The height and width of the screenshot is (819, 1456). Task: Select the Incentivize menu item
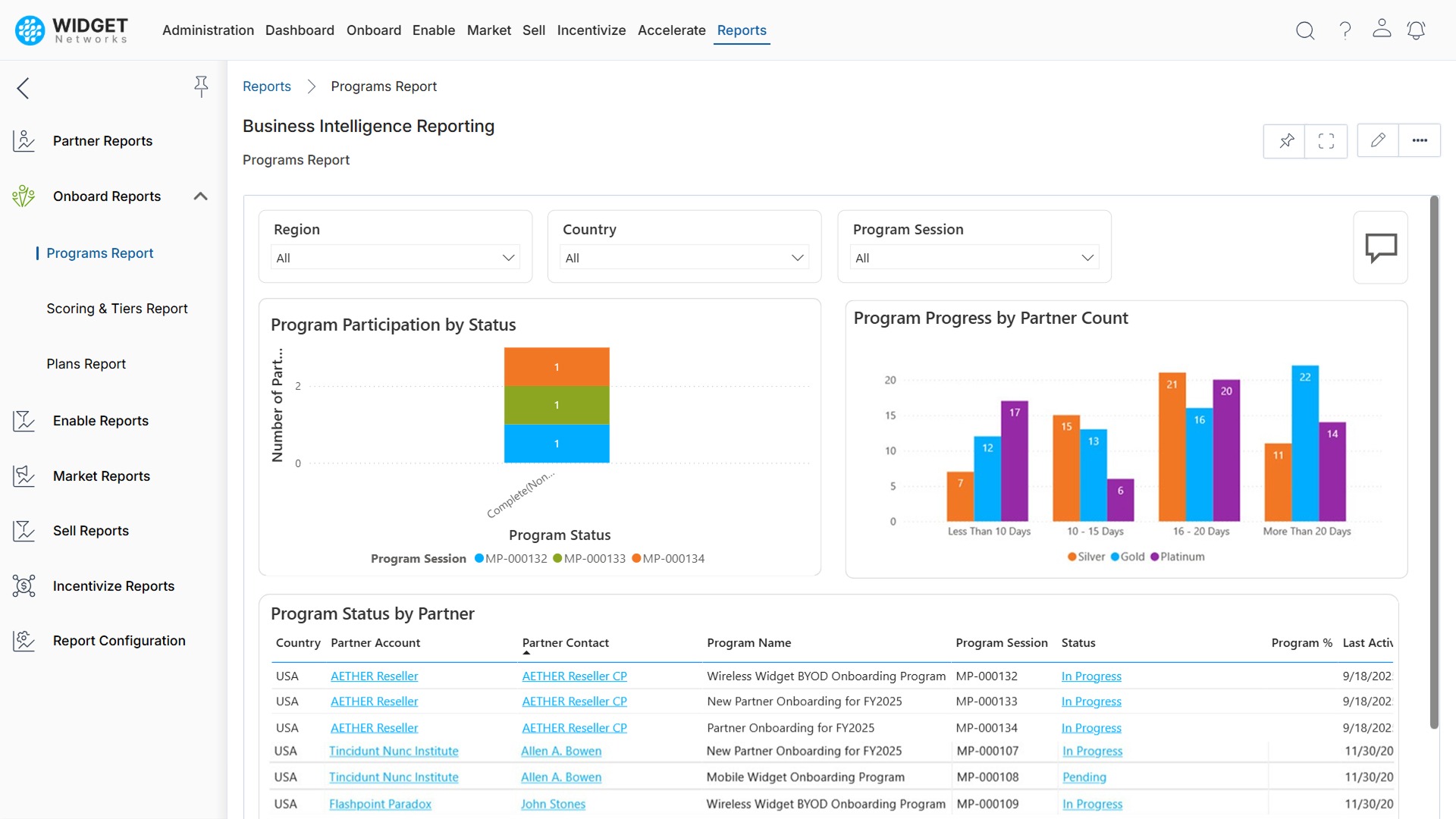point(591,30)
